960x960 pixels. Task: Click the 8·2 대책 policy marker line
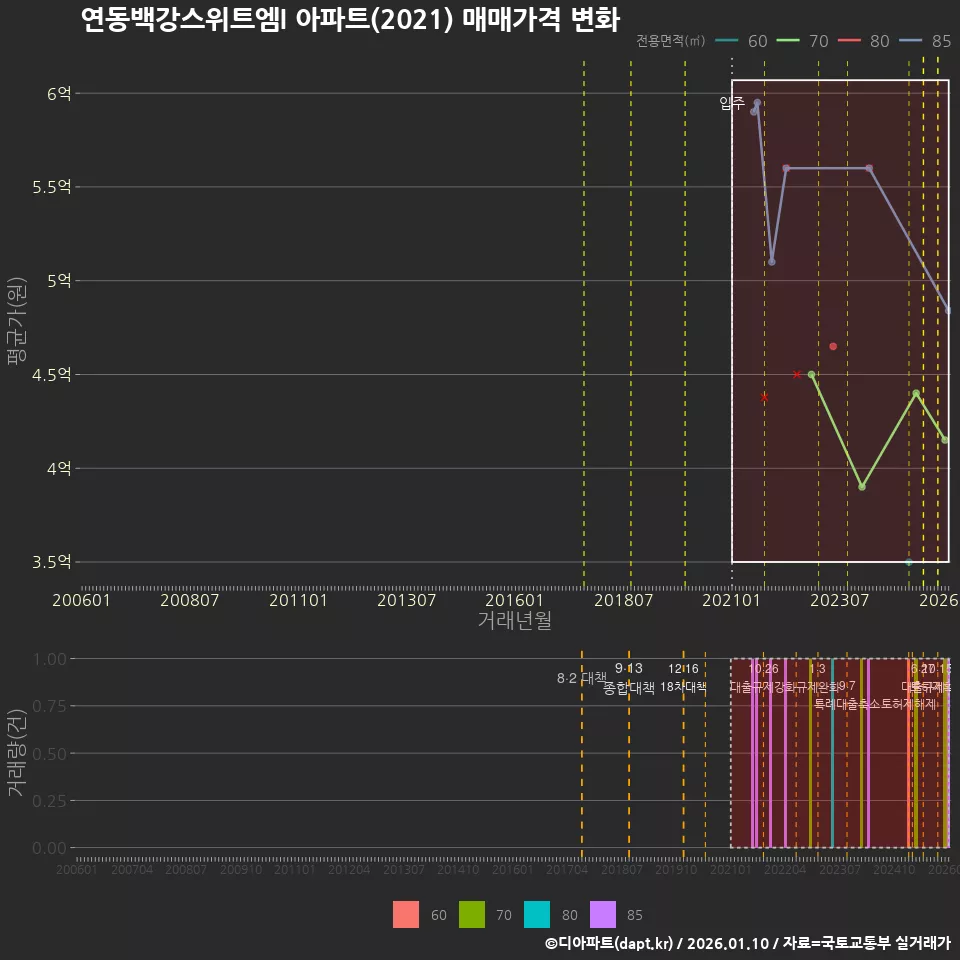point(583,677)
